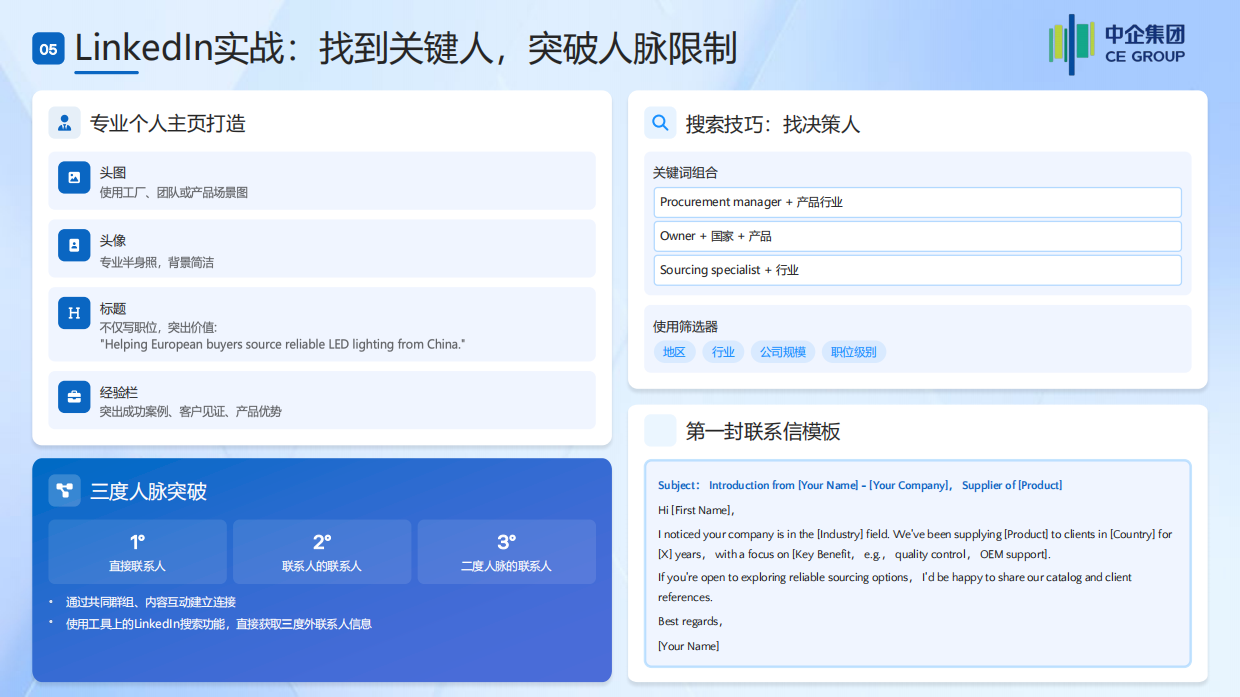Click the H-shaped 标题 icon
This screenshot has height=697, width=1240.
pyautogui.click(x=74, y=313)
